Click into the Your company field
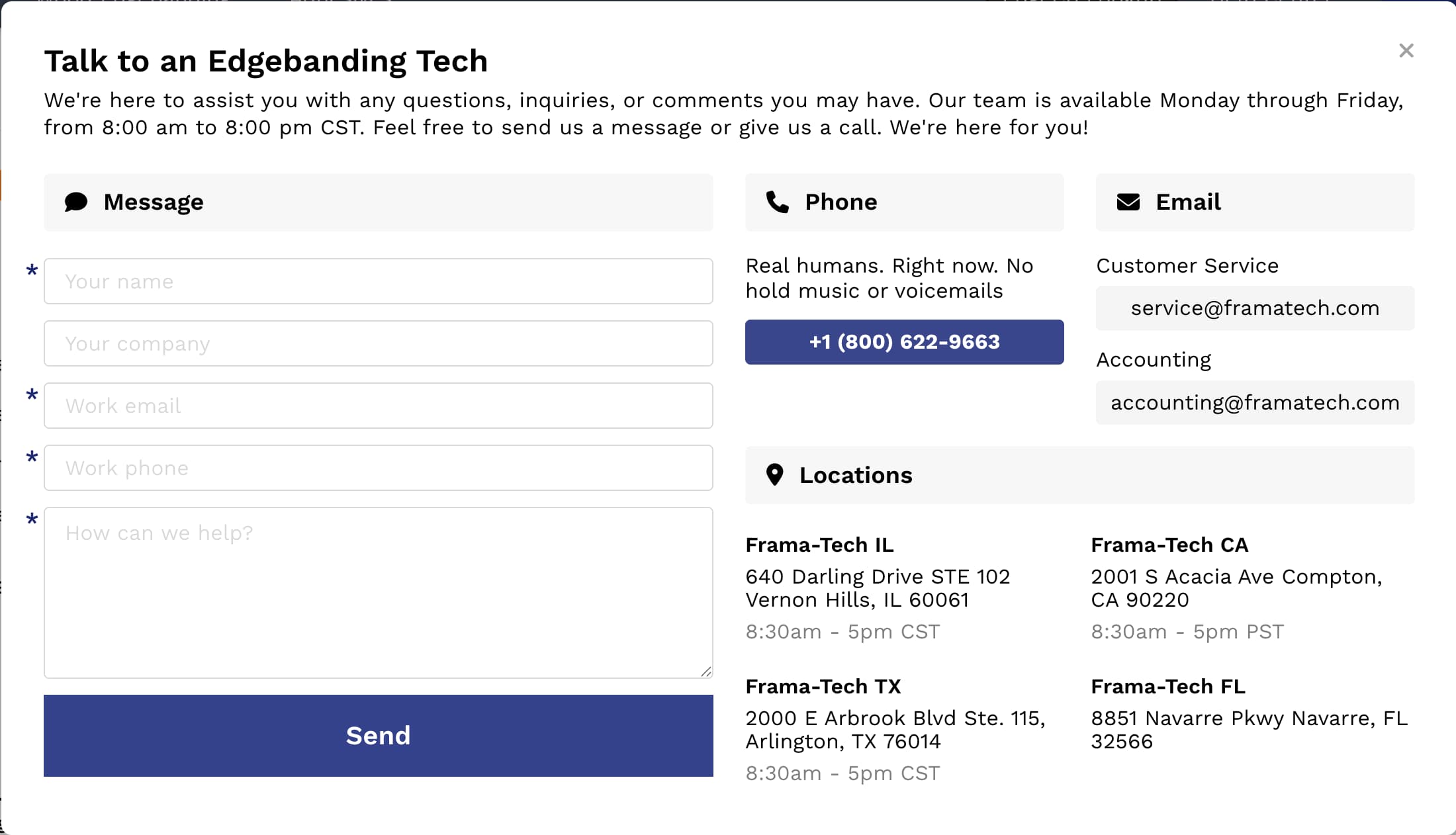The image size is (1456, 835). pyautogui.click(x=378, y=344)
